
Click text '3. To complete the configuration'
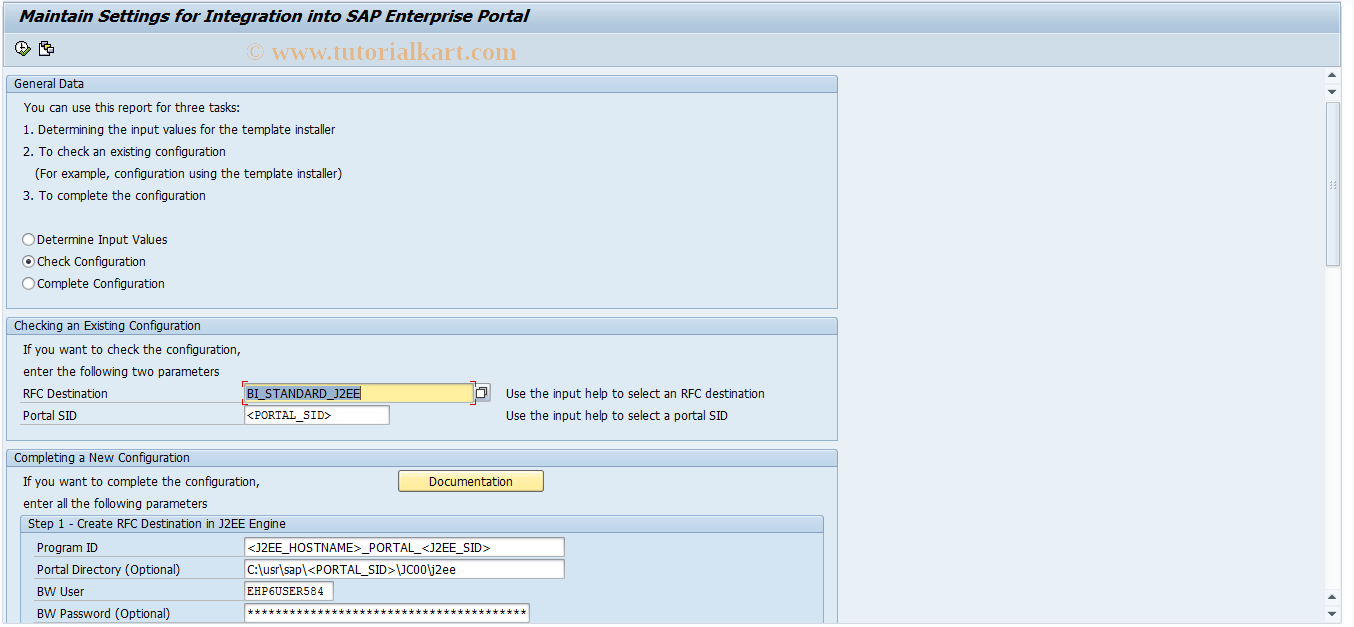[x=114, y=196]
